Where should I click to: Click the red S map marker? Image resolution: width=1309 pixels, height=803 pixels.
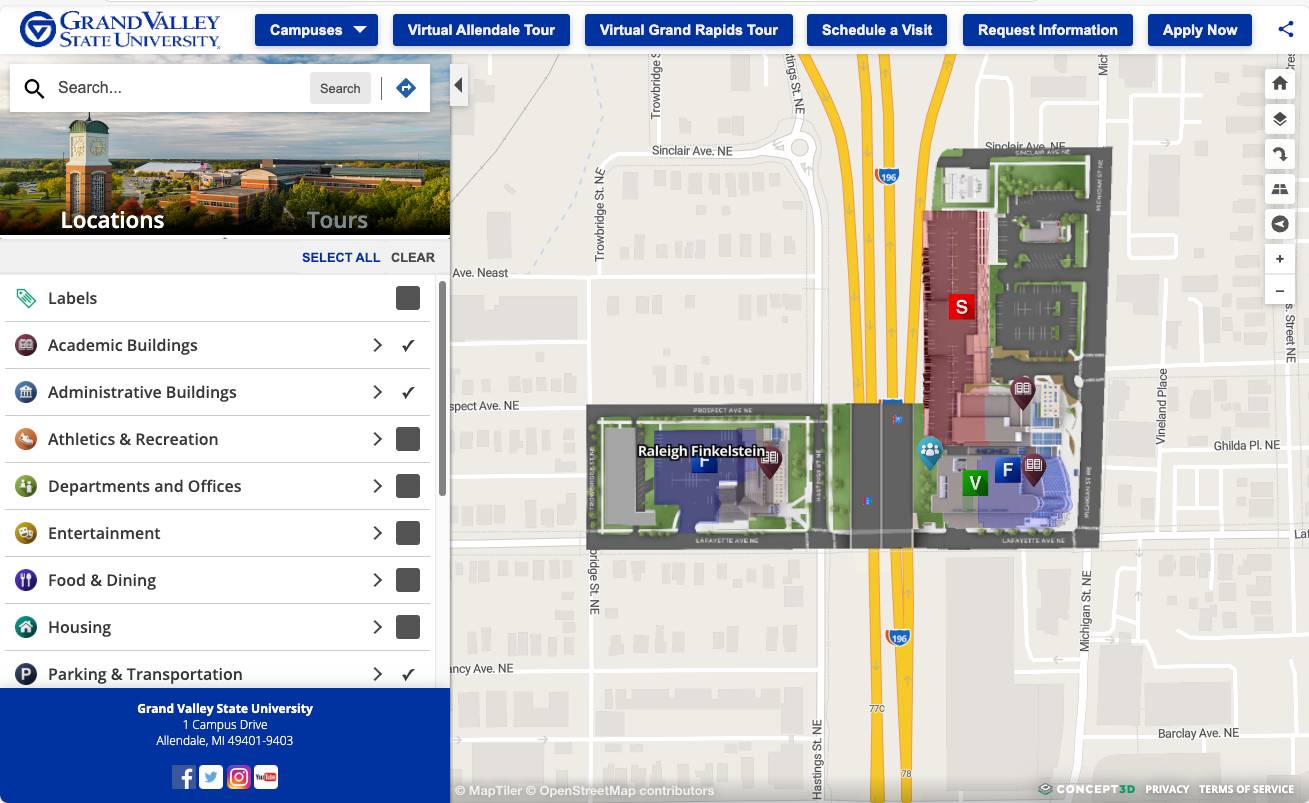click(961, 307)
